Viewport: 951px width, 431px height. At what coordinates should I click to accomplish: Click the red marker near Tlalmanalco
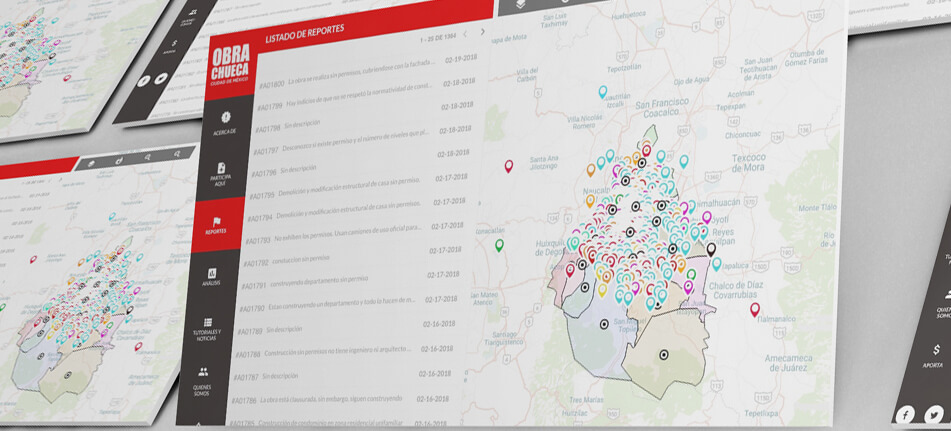pyautogui.click(x=755, y=310)
